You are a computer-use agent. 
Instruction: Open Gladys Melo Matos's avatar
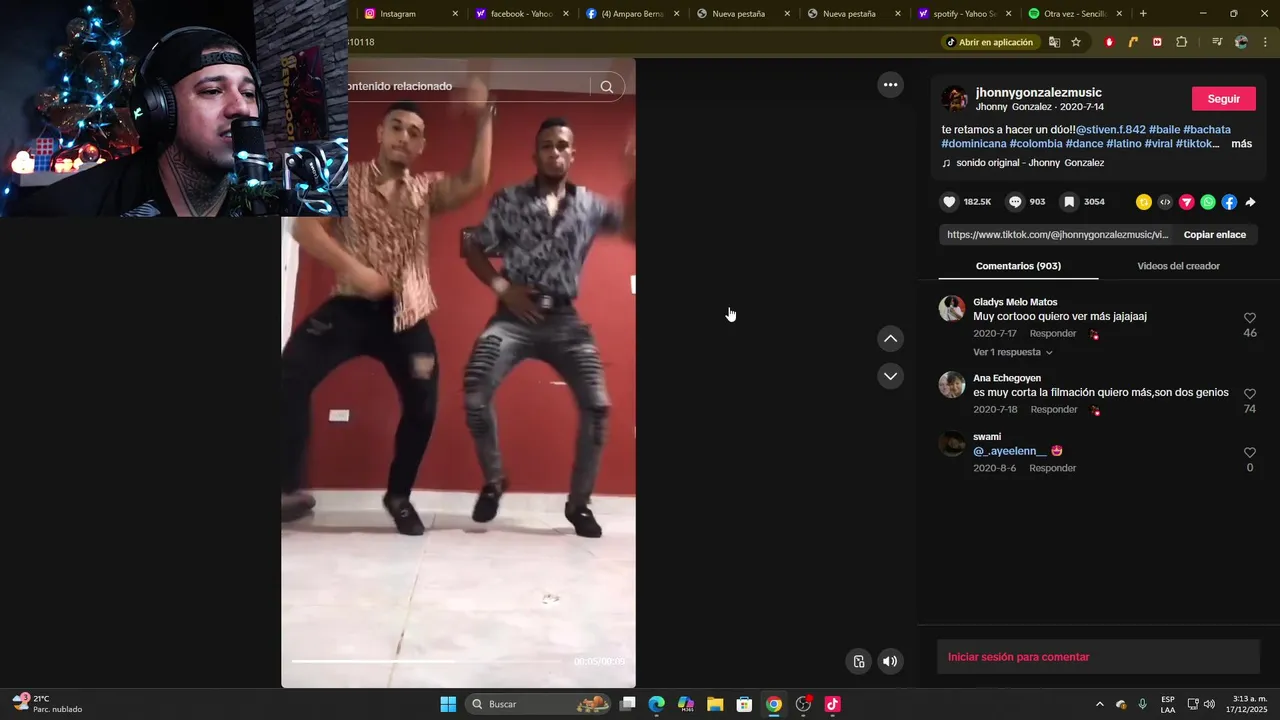952,308
